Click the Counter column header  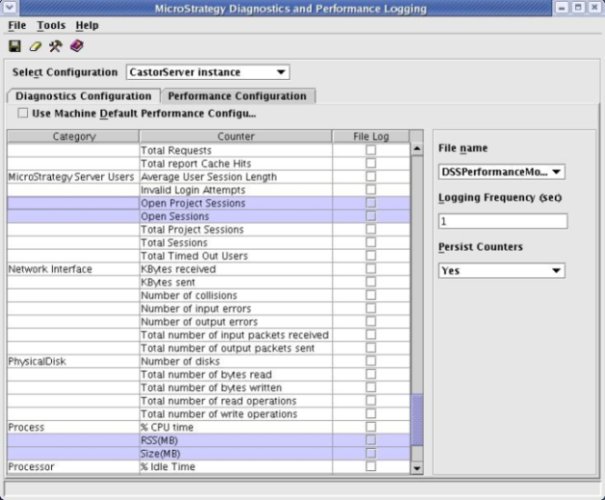click(x=236, y=136)
